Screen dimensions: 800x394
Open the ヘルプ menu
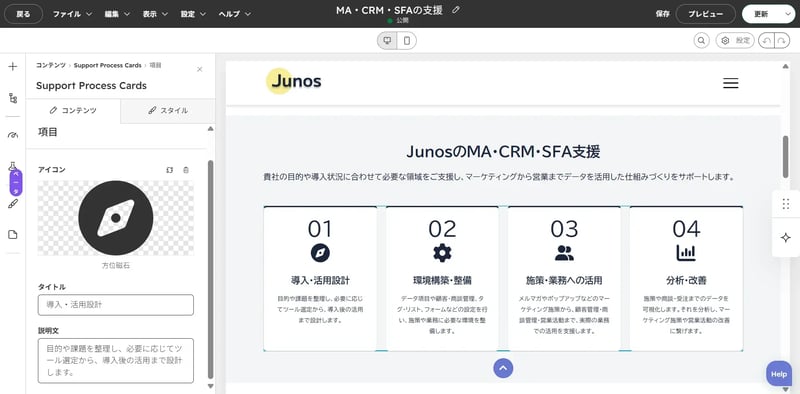[235, 14]
